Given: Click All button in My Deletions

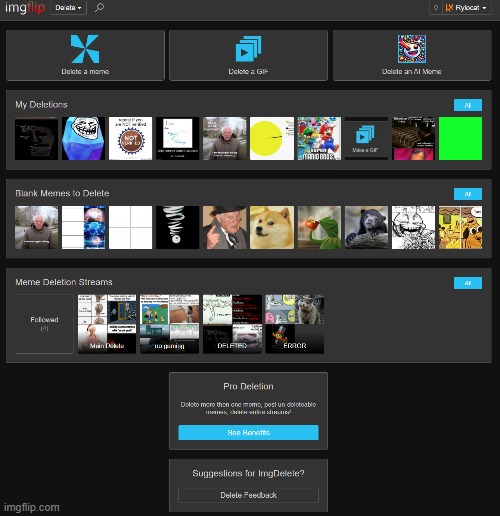Looking at the screenshot, I should (468, 105).
